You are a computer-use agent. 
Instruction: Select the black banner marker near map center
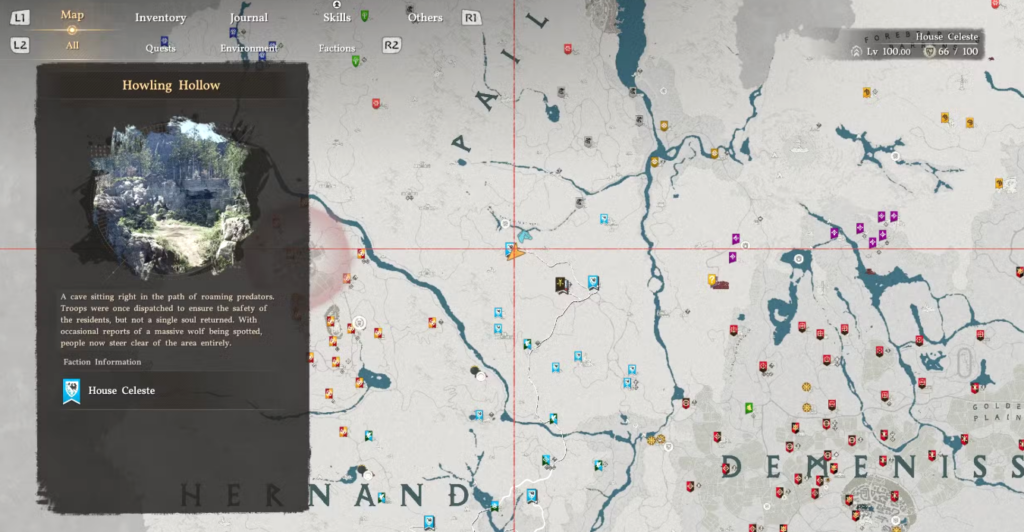(x=562, y=286)
